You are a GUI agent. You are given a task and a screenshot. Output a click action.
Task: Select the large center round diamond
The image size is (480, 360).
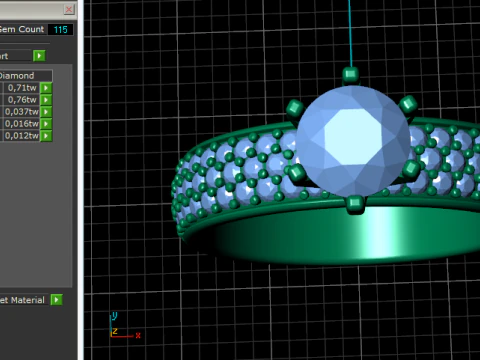353,141
